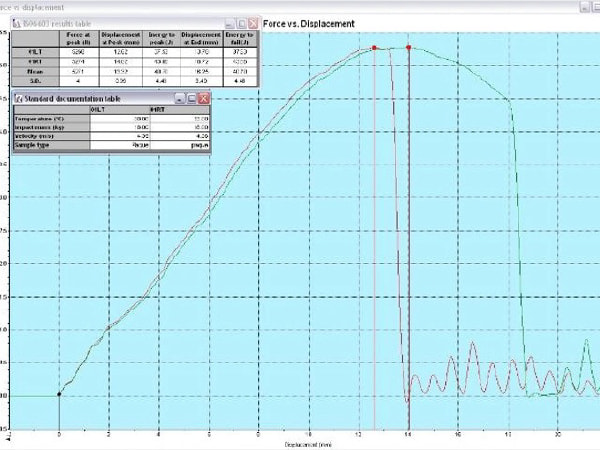
Task: Close the Standard documentation table window
Action: tap(204, 98)
